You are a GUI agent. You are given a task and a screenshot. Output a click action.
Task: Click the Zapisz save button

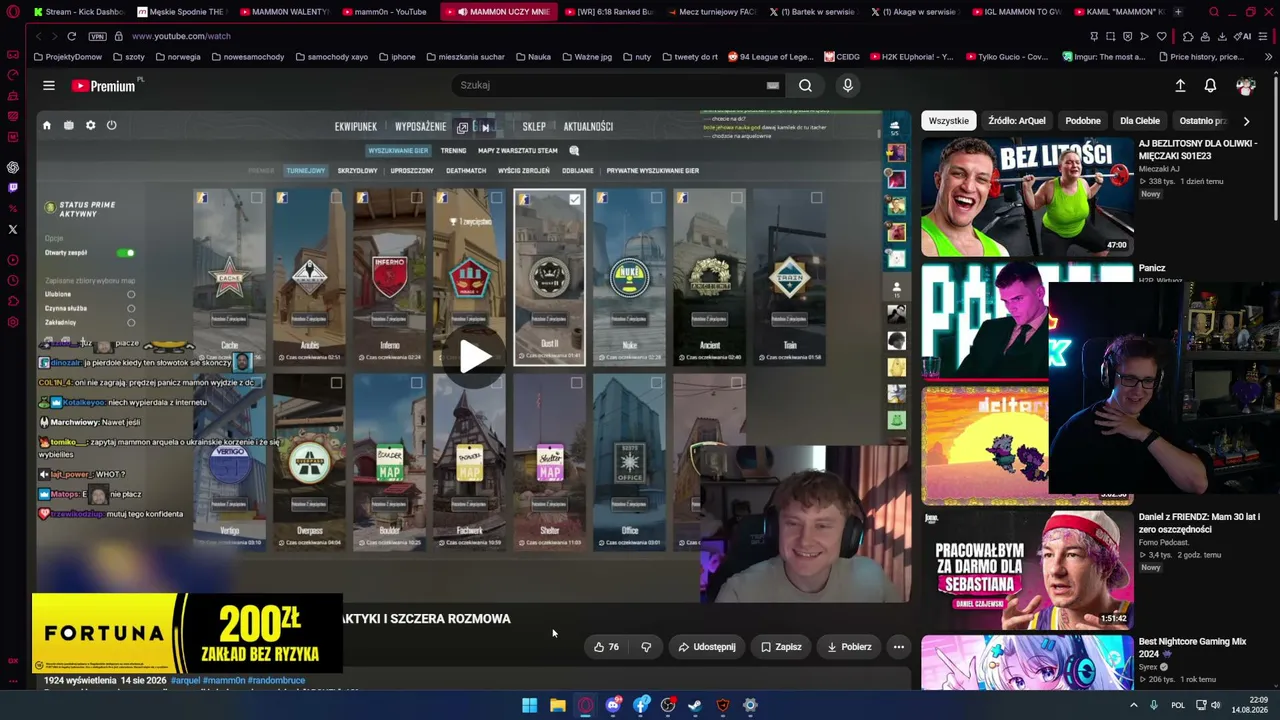(x=781, y=647)
